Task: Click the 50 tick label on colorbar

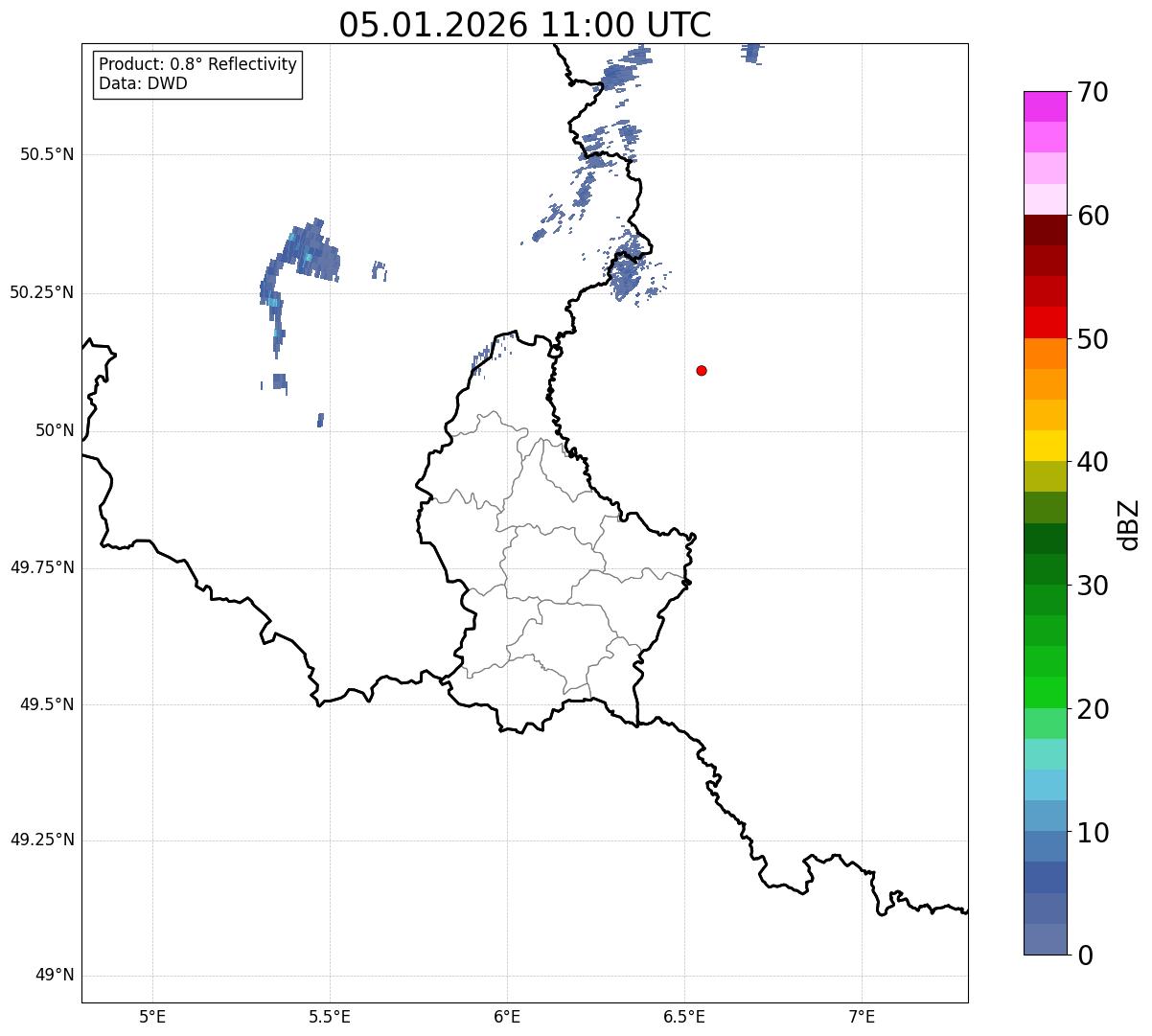Action: pos(1093,339)
